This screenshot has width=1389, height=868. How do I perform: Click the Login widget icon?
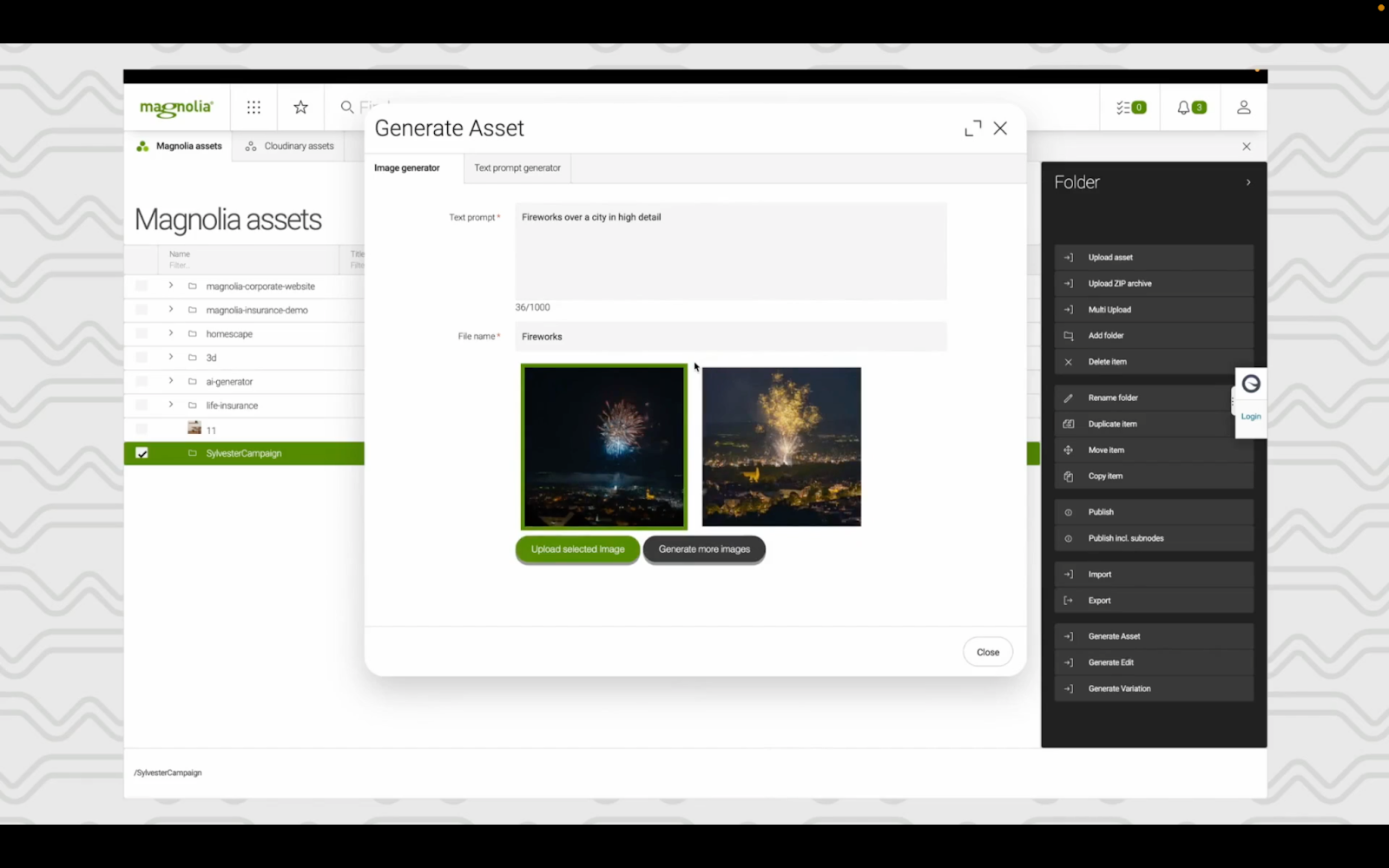(1250, 385)
